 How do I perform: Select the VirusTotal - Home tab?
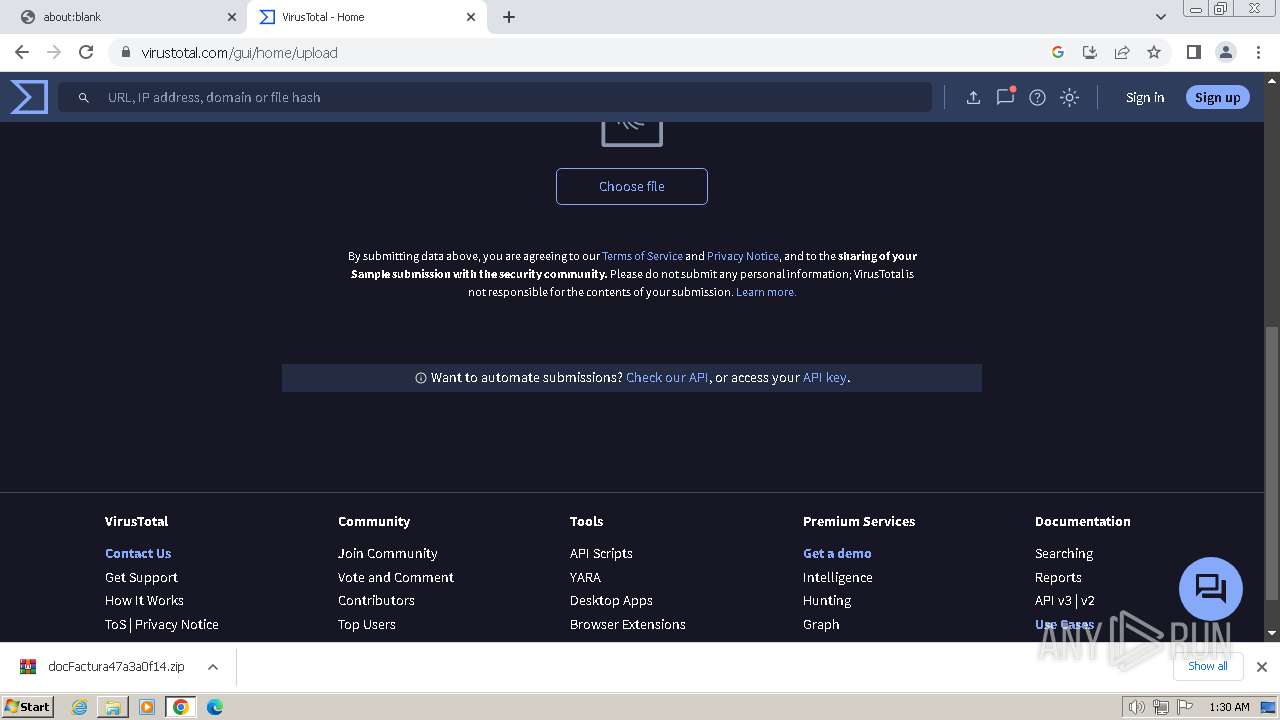pyautogui.click(x=367, y=17)
